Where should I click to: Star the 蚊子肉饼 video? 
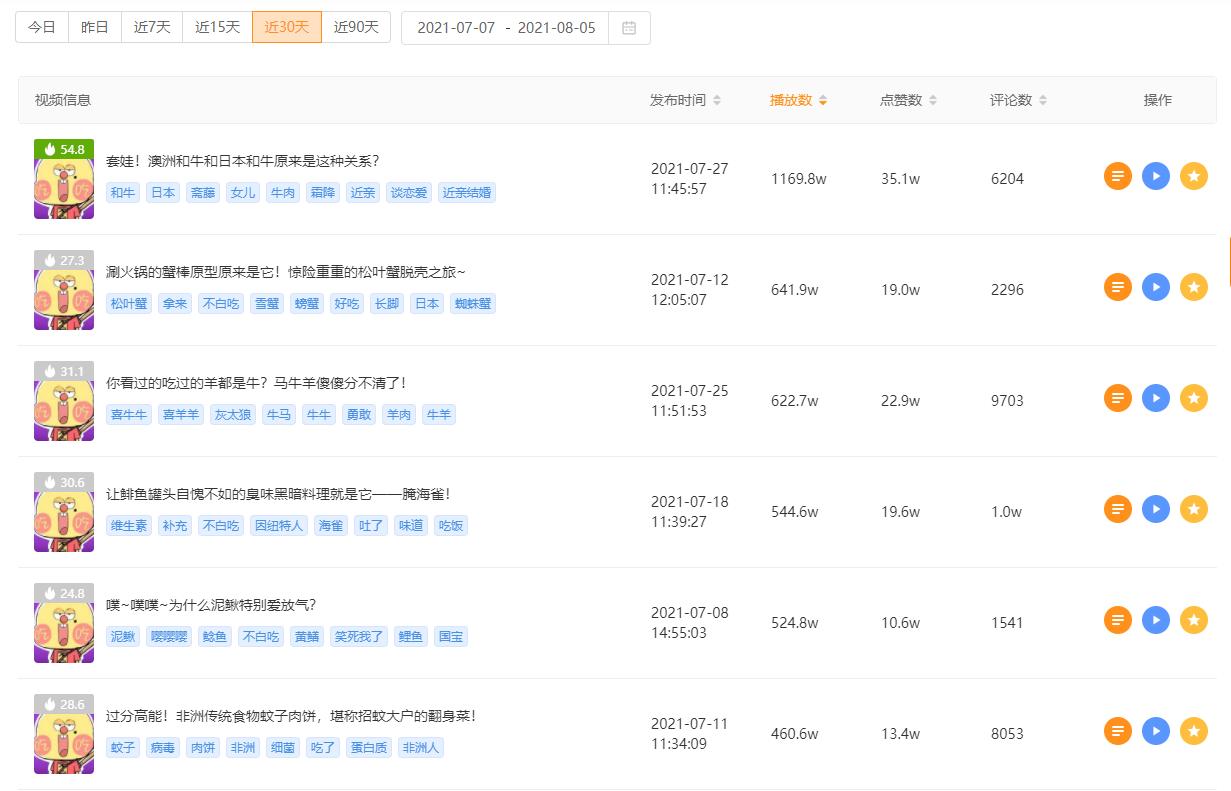tap(1194, 730)
